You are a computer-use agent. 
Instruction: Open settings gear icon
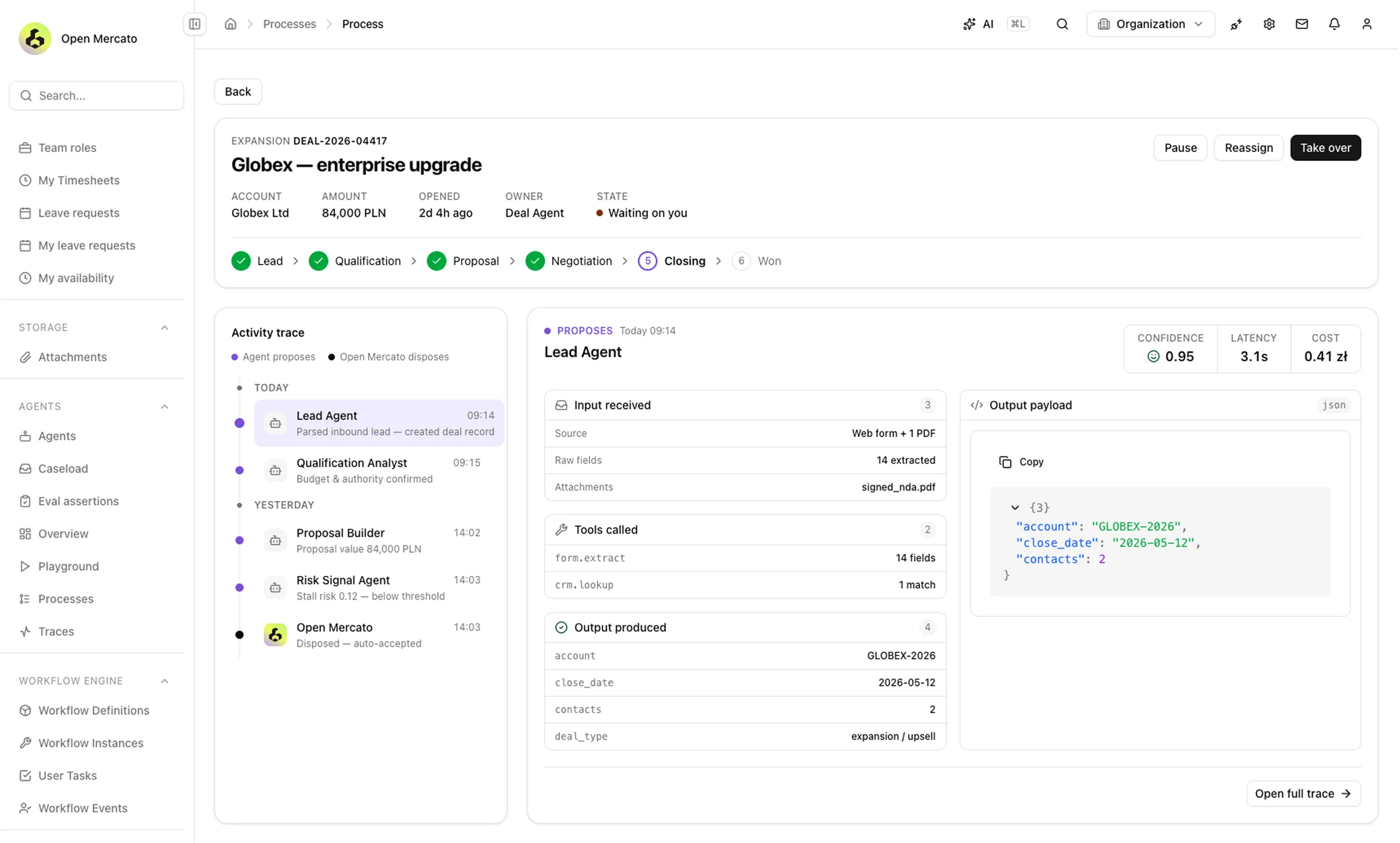pos(1269,24)
